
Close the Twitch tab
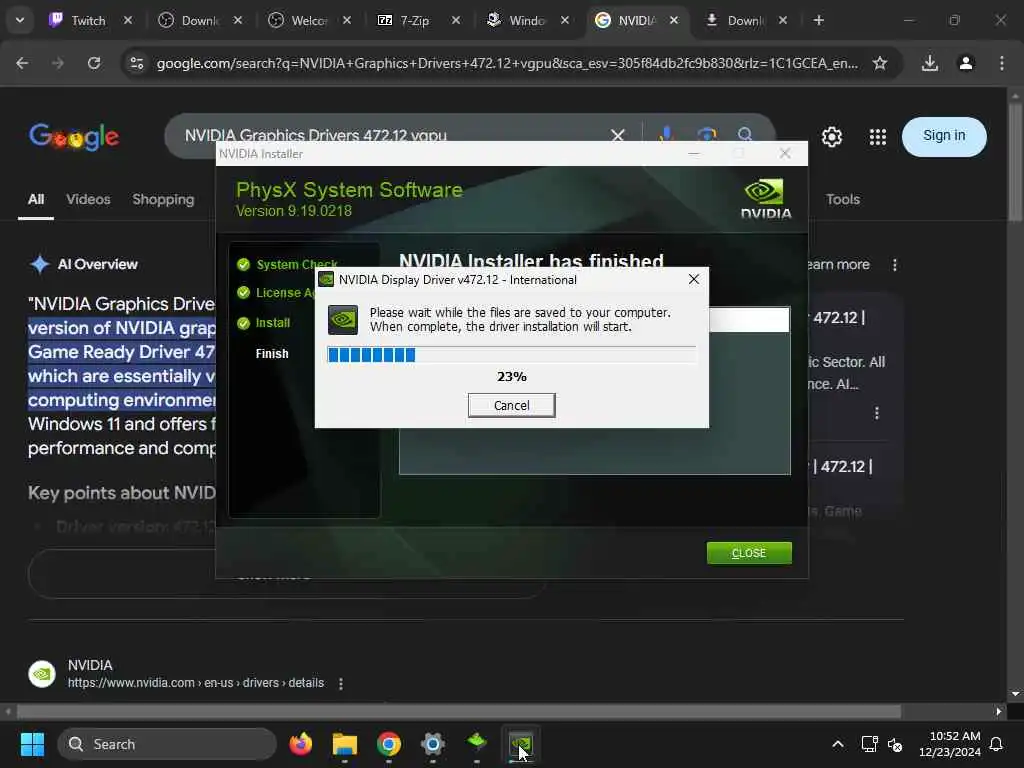click(x=128, y=20)
